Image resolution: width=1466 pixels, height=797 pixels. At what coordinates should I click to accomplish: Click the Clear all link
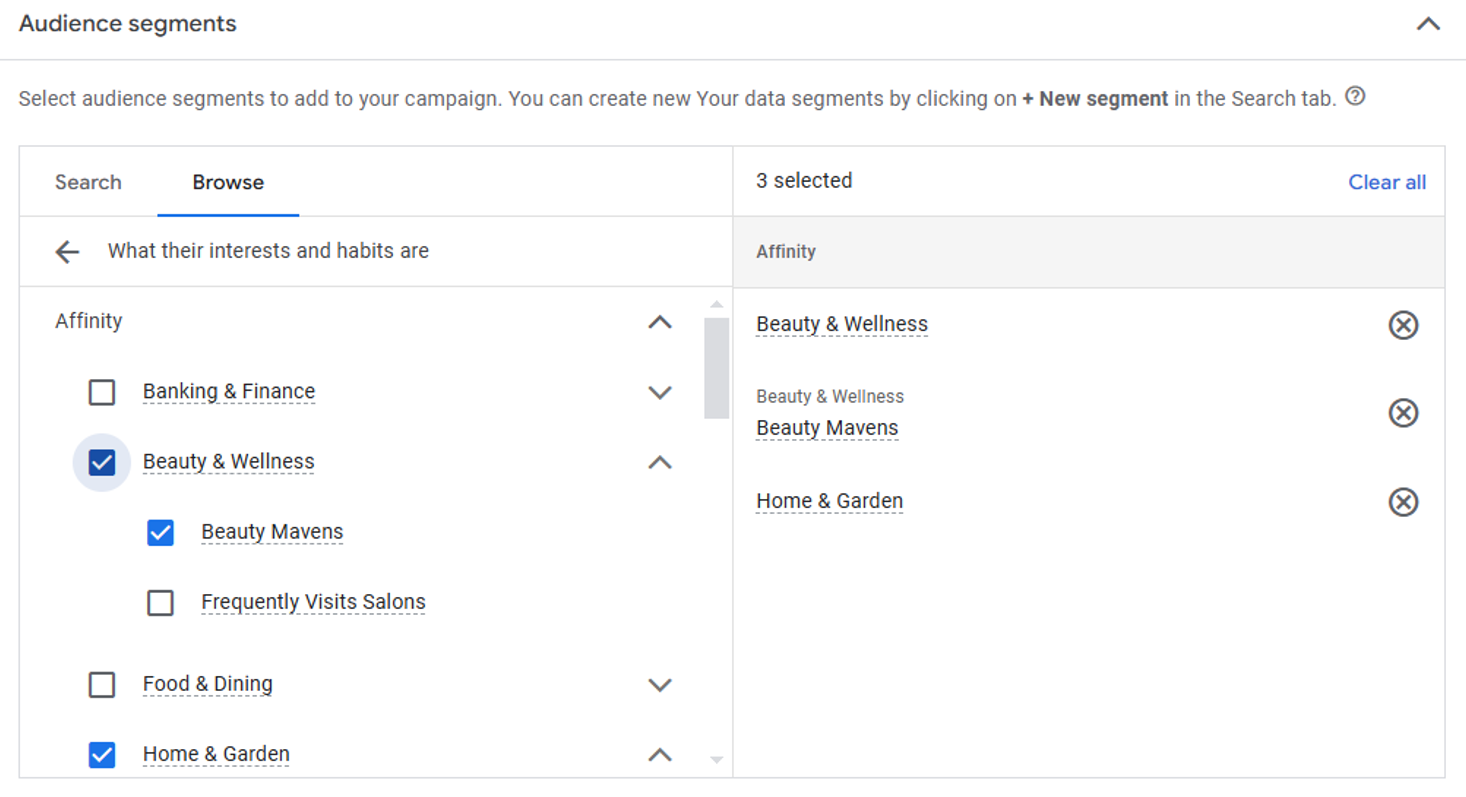pos(1387,182)
